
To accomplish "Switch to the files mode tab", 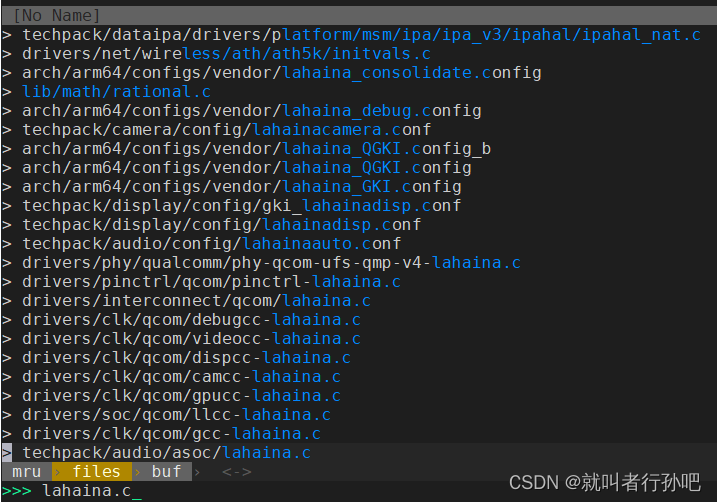I will click(x=96, y=471).
